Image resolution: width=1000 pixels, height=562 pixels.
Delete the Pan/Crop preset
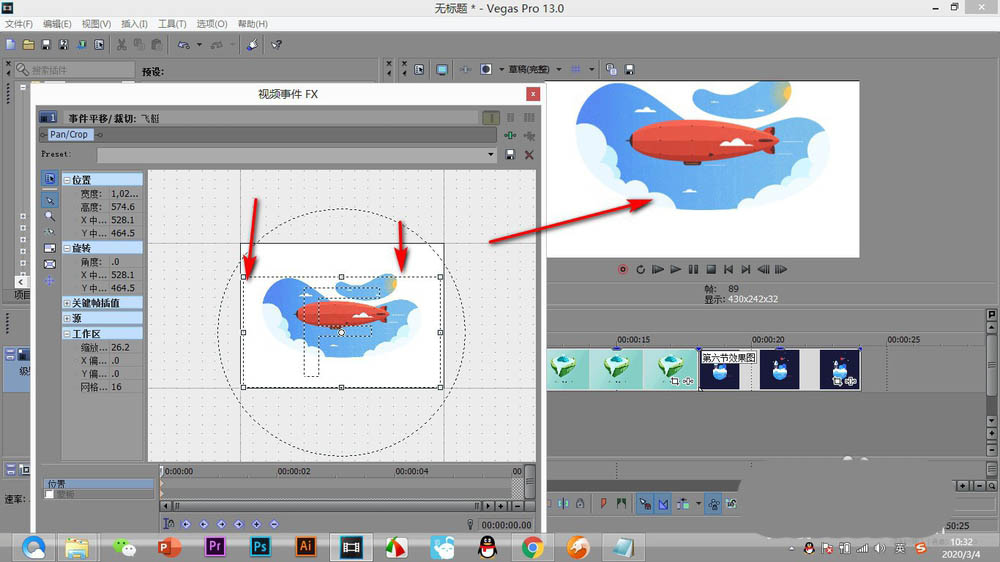tap(529, 155)
